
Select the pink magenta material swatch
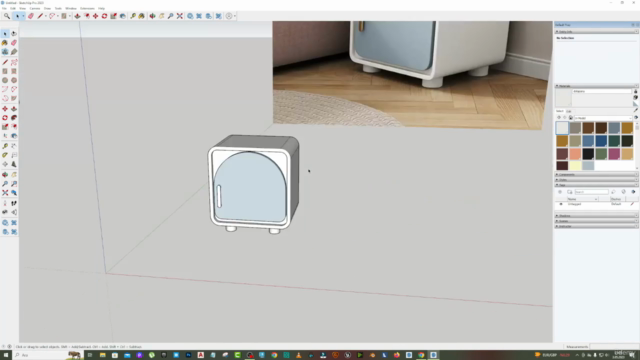pyautogui.click(x=614, y=154)
